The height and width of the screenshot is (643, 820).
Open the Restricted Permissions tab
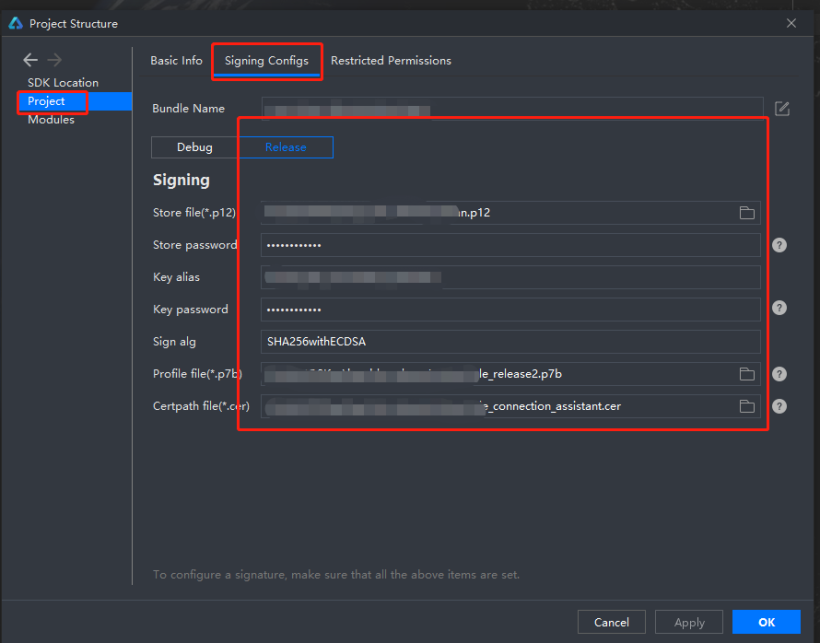click(x=391, y=61)
